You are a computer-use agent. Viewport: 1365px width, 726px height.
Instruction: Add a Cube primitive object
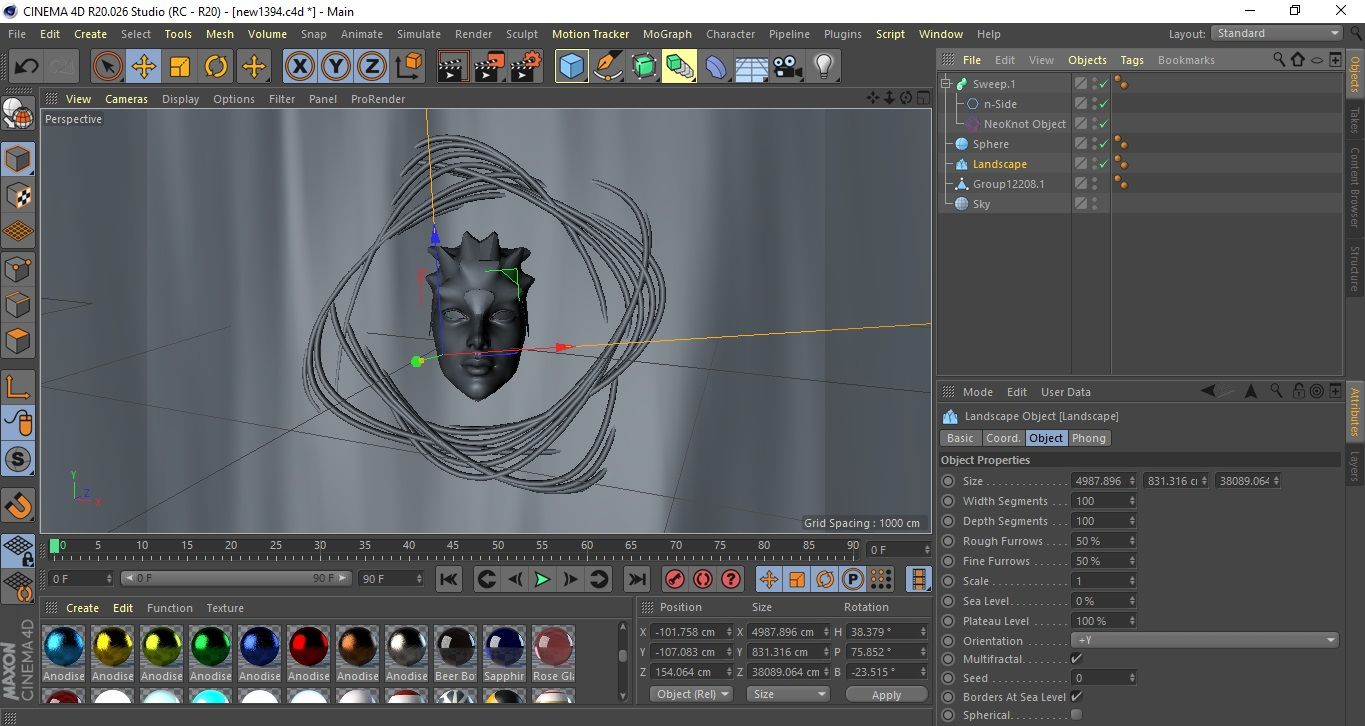pos(571,67)
